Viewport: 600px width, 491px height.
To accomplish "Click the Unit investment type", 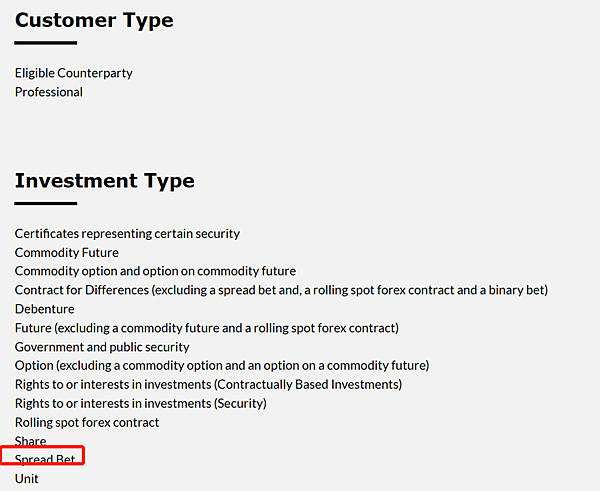I will tap(27, 479).
